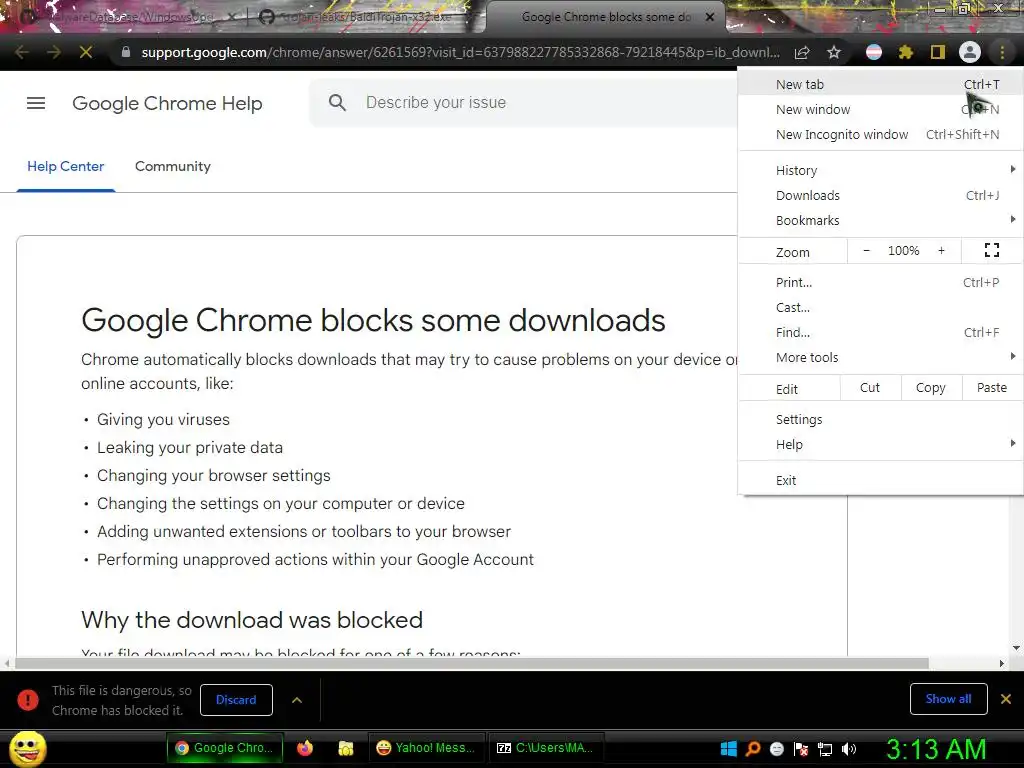This screenshot has height=768, width=1024.
Task: Click the horizontal page scrollbar
Action: coord(472,664)
